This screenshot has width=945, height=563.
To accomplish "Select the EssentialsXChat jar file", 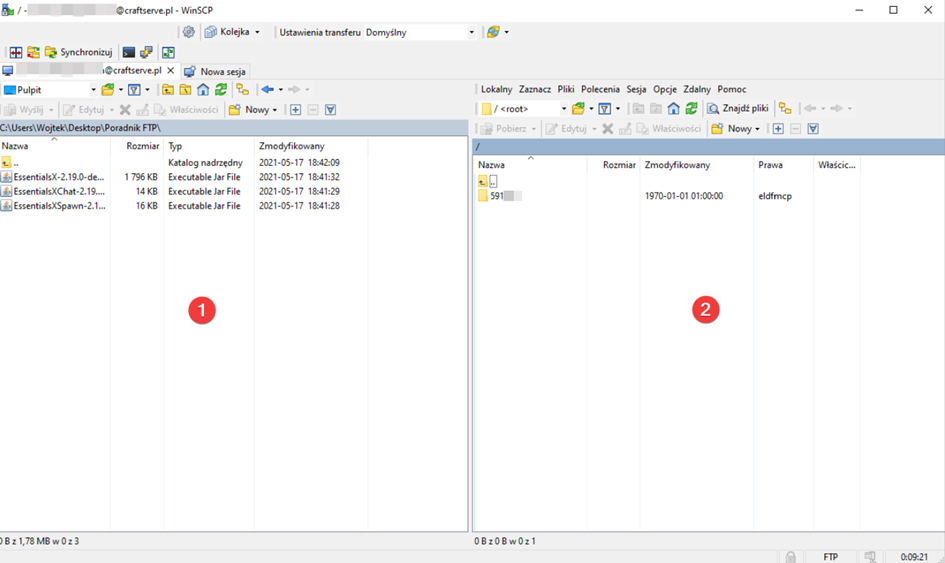I will point(57,191).
